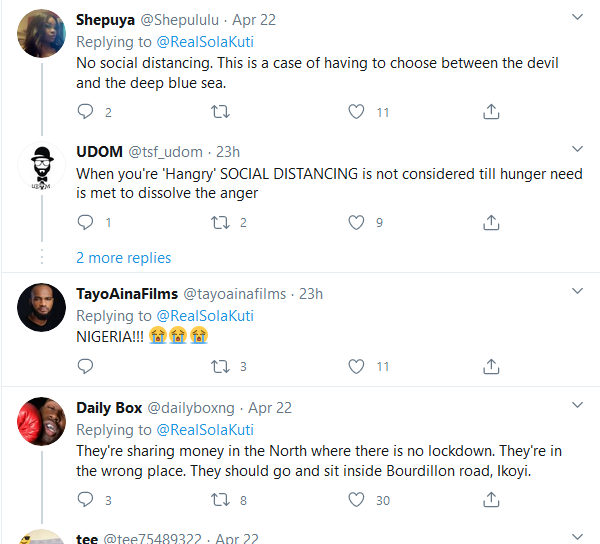Like Shepuya's tweet with 11 likes
Screen dimensions: 600x544
coord(356,113)
